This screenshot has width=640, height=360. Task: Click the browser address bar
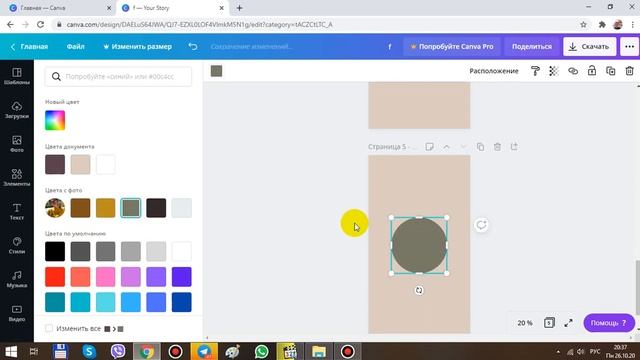point(314,24)
